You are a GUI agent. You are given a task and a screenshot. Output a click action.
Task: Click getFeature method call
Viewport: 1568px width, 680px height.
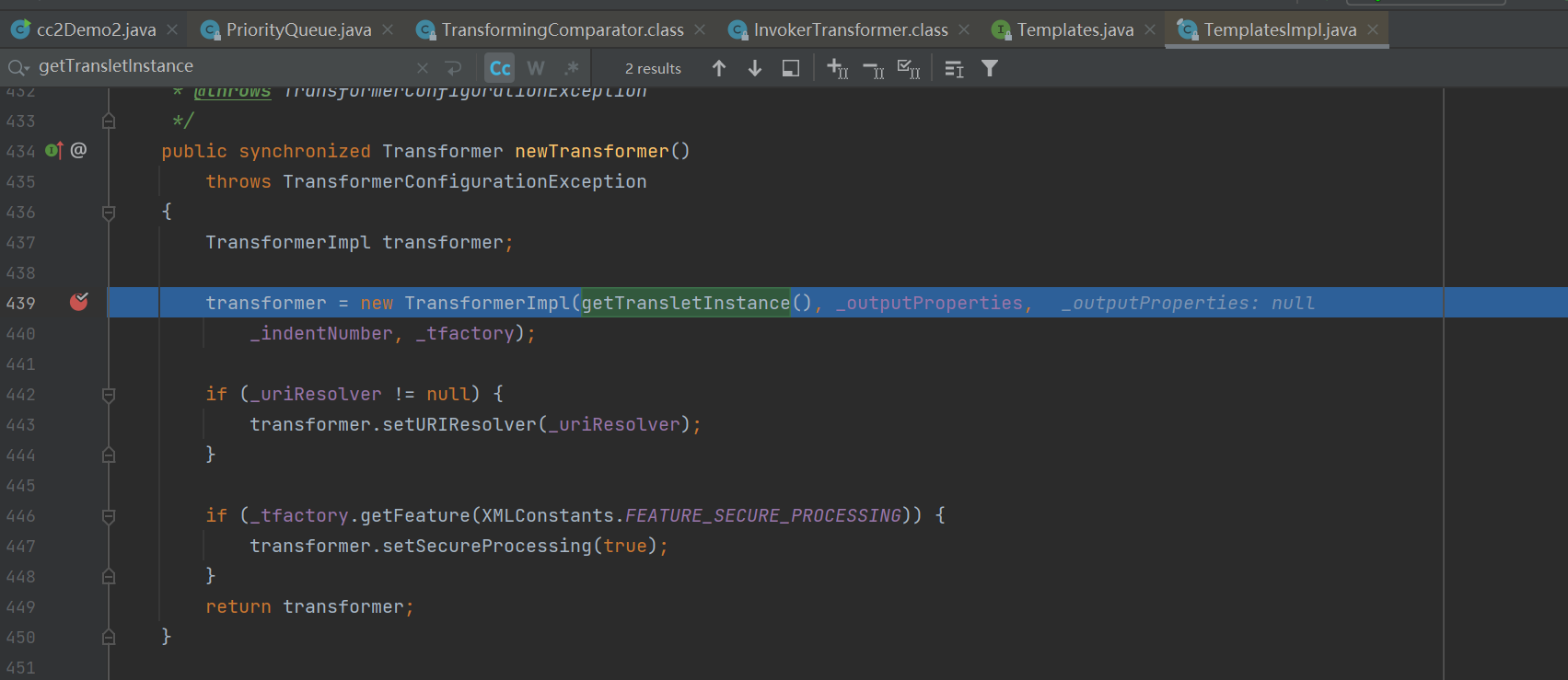414,515
